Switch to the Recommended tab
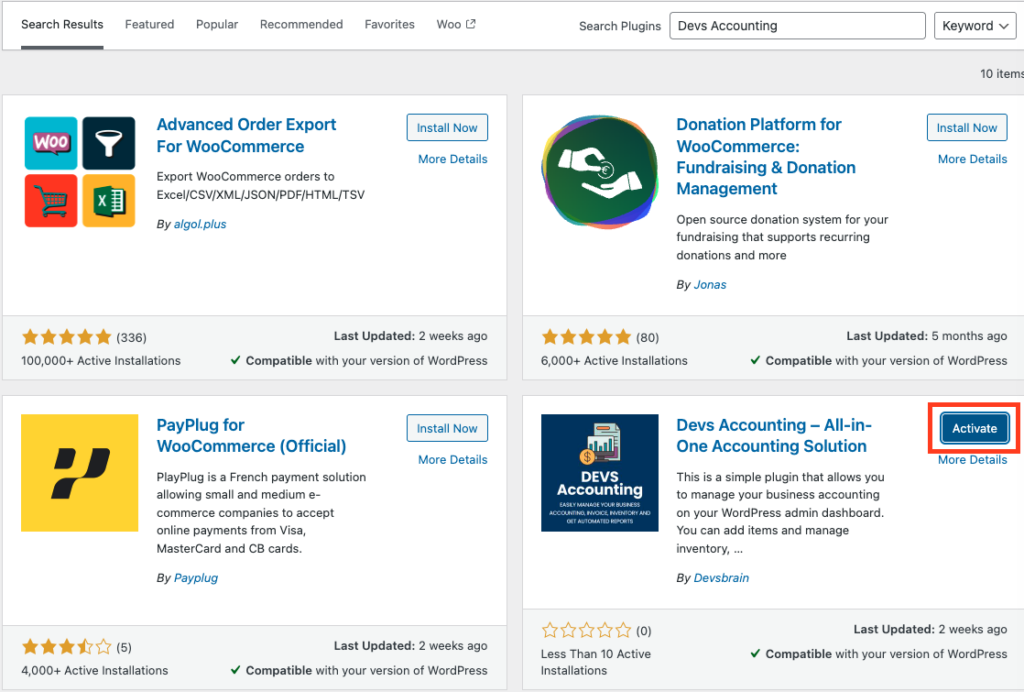Viewport: 1024px width, 692px height. 301,24
